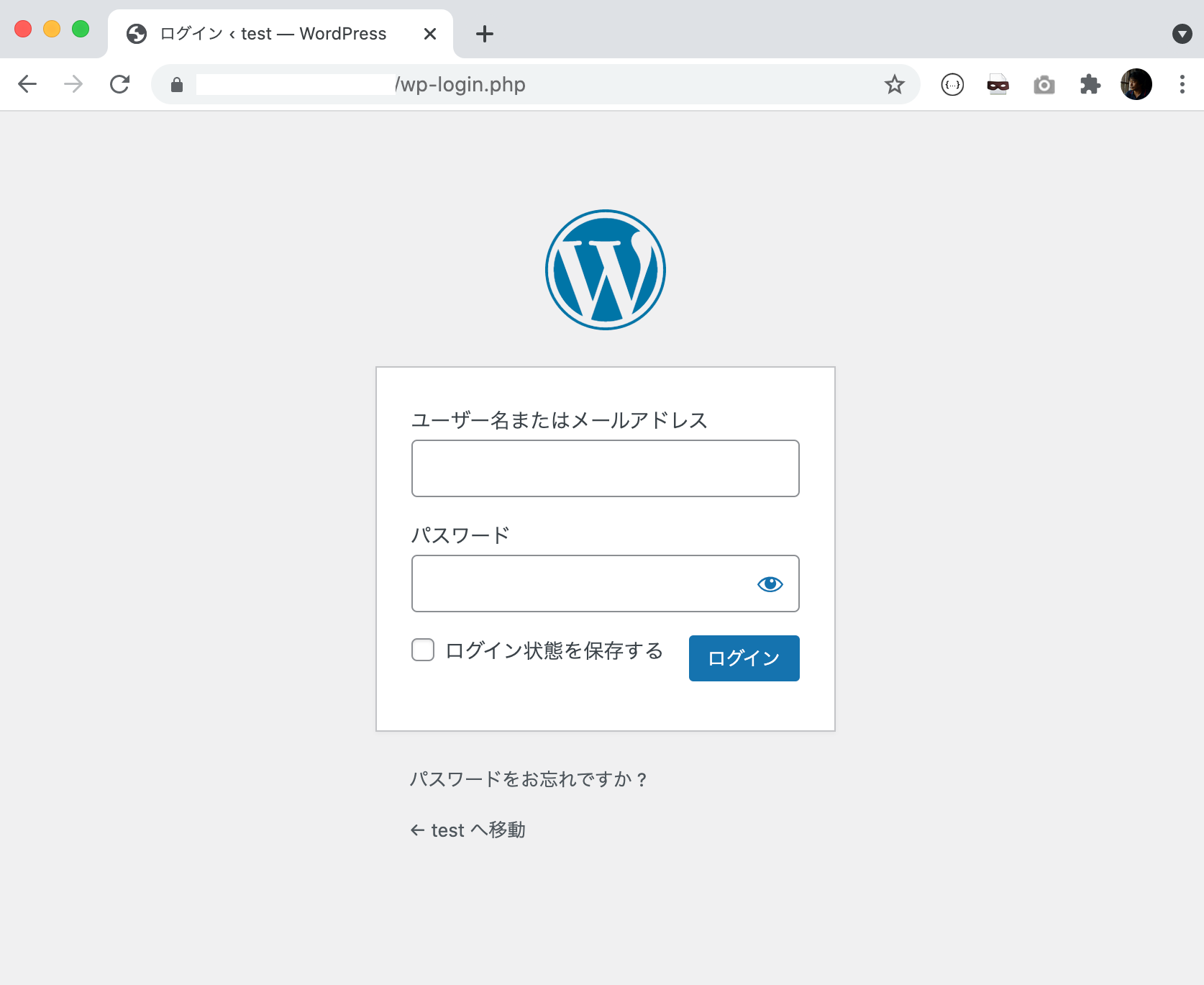Toggle password visibility with eye icon

click(x=770, y=584)
